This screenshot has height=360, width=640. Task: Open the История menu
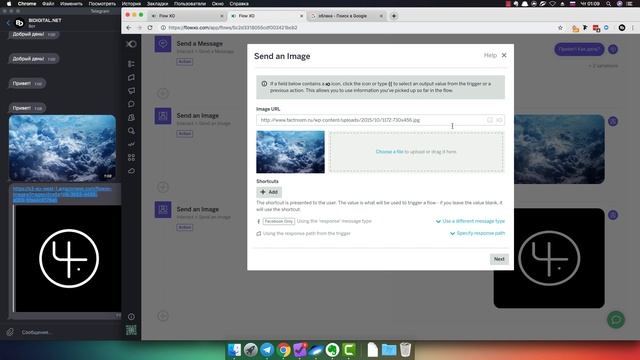[x=131, y=4]
